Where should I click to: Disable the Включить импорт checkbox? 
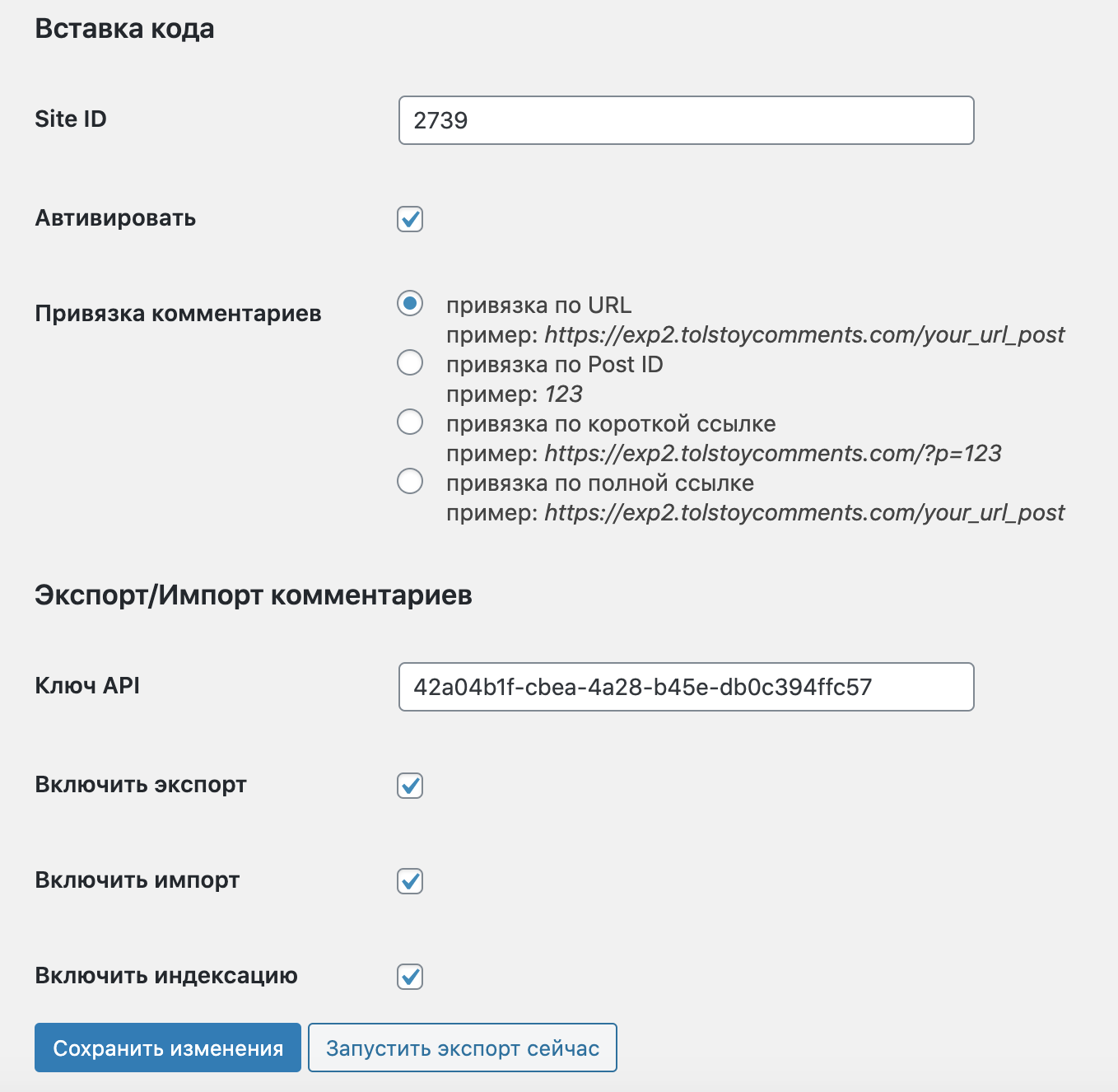point(410,881)
